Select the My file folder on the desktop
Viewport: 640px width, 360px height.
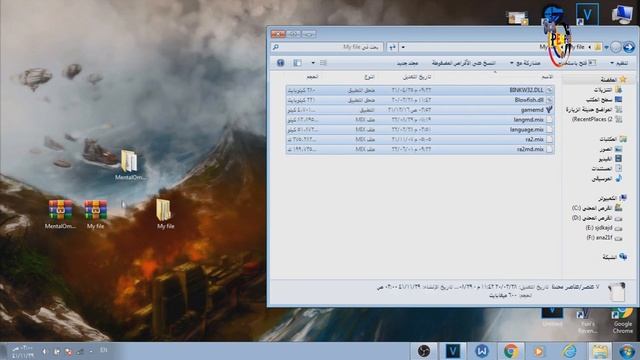coord(165,213)
